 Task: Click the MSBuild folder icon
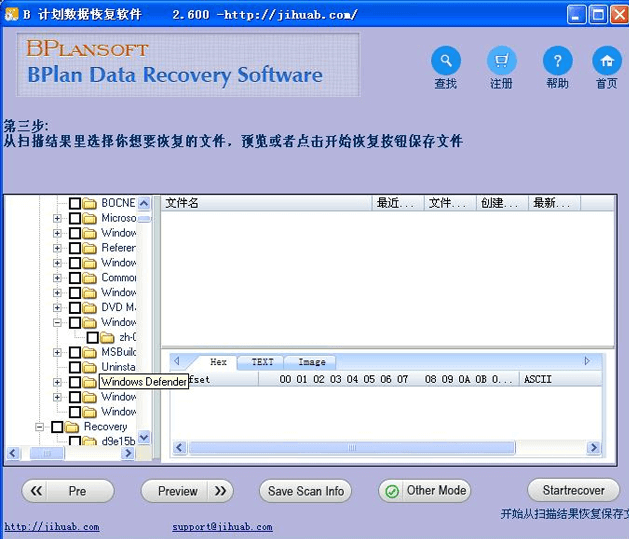[89, 352]
